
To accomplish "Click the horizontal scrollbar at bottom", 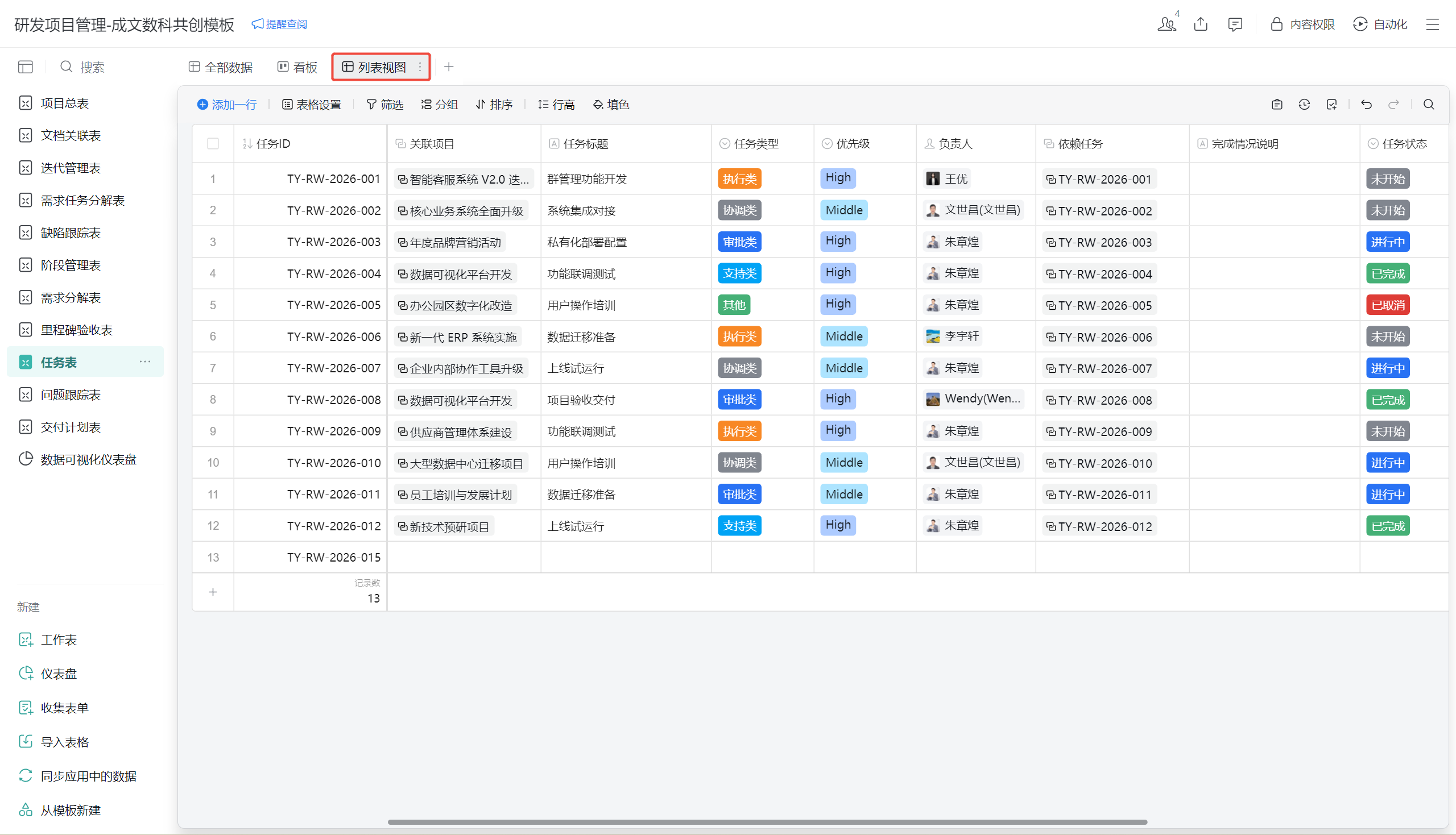I will [x=767, y=822].
